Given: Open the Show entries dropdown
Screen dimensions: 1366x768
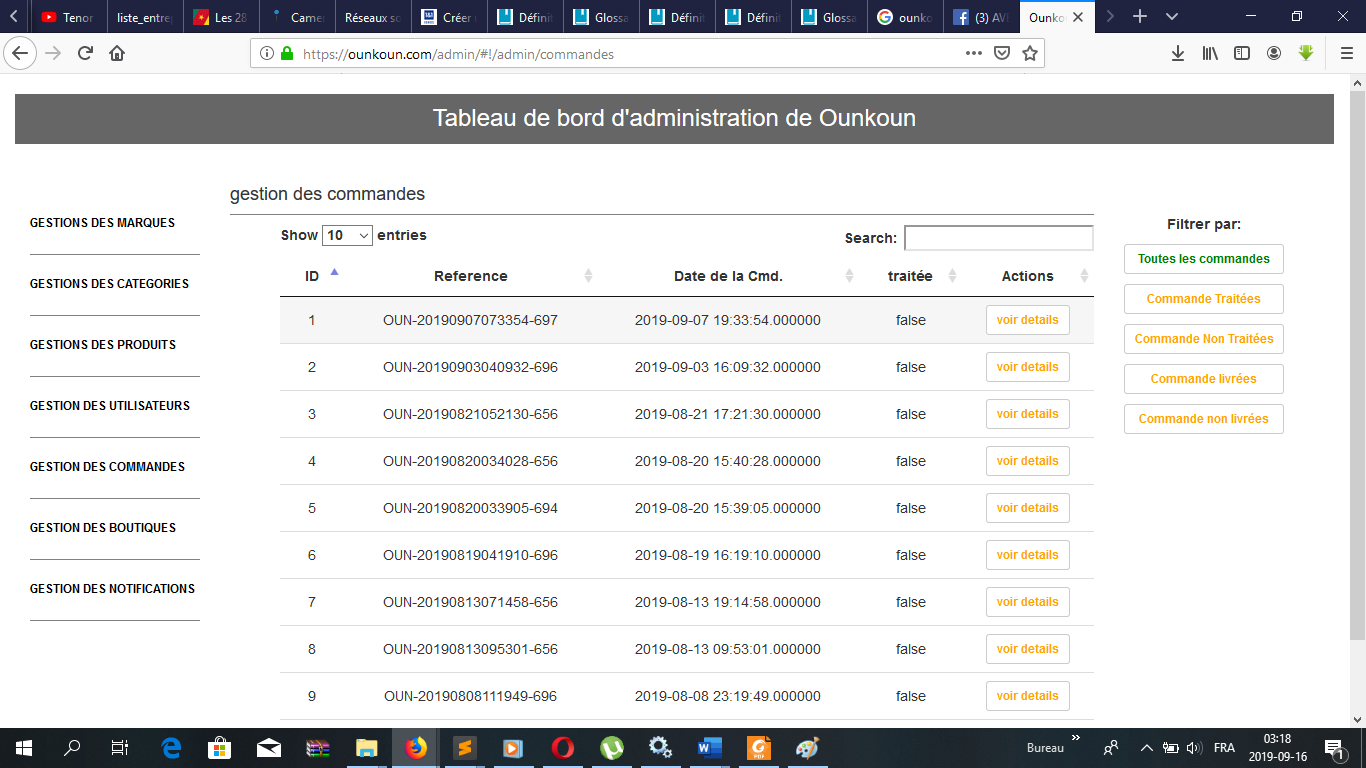Looking at the screenshot, I should (347, 236).
